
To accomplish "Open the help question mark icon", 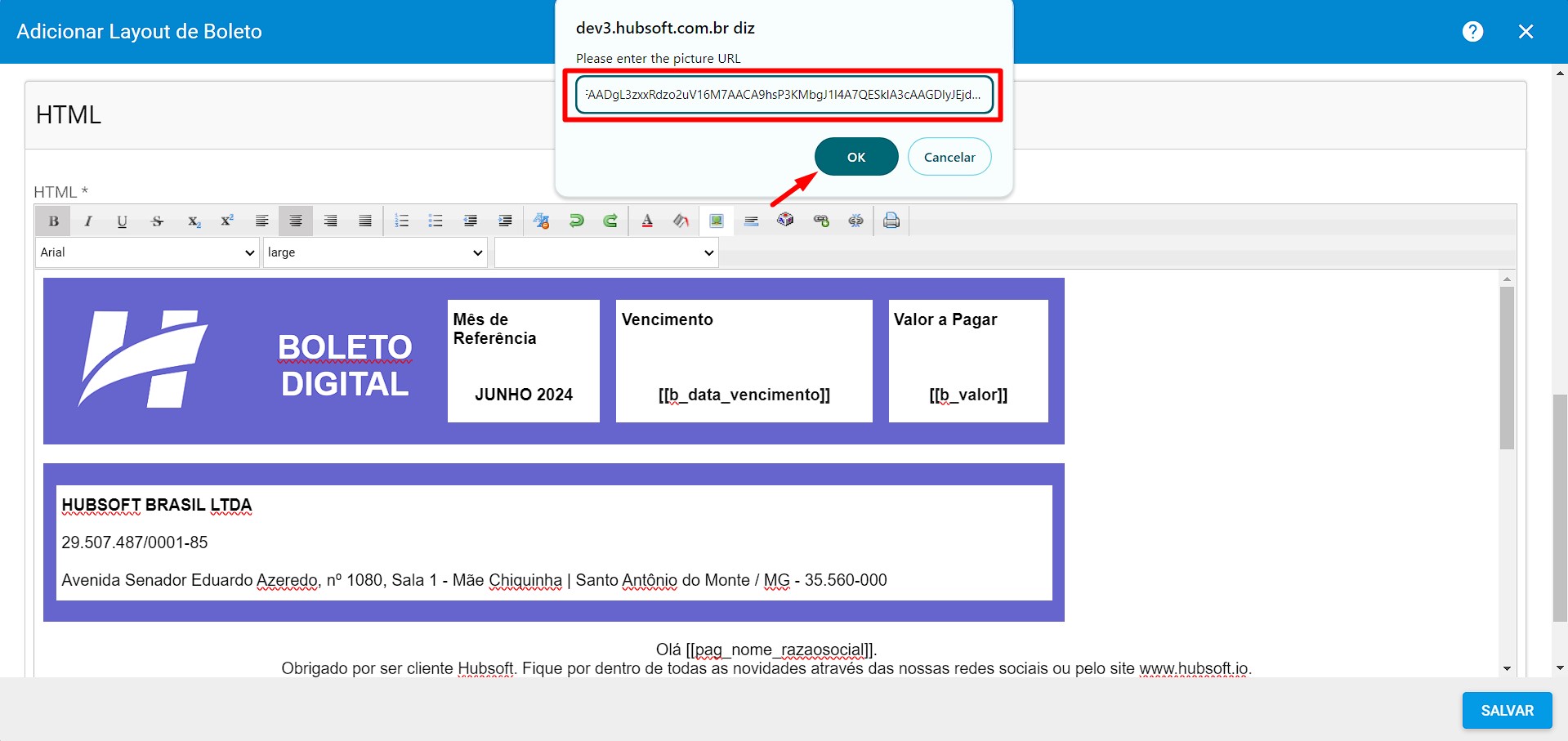I will point(1472,31).
